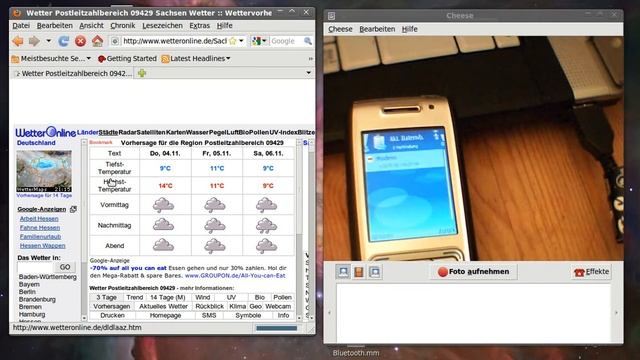
Task: Bookmark page using the star icon
Action: pyautogui.click(x=233, y=41)
